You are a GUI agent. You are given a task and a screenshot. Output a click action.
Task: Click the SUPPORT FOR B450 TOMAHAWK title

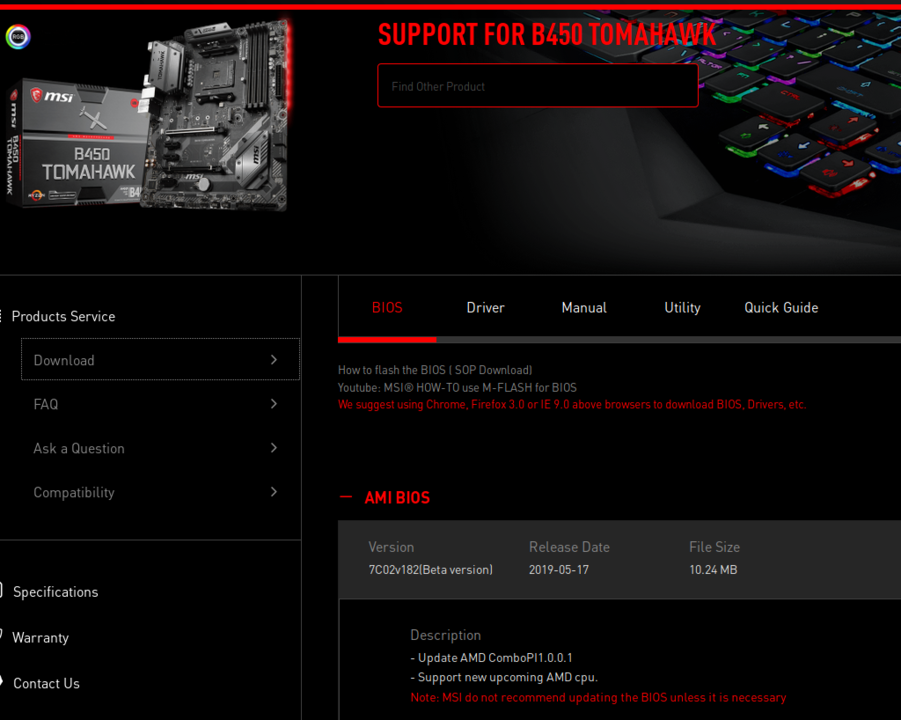pyautogui.click(x=547, y=34)
